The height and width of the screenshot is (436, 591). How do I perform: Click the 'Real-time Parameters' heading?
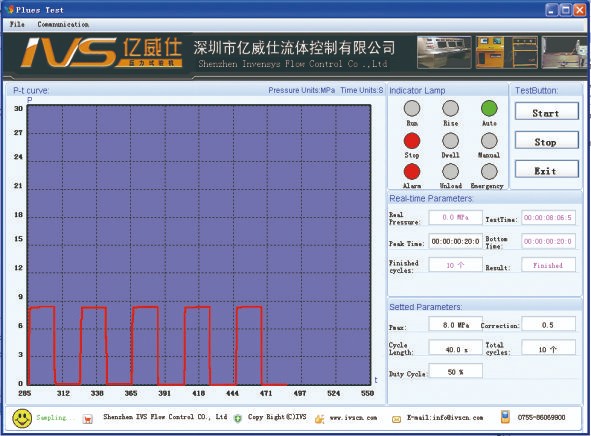pyautogui.click(x=430, y=199)
